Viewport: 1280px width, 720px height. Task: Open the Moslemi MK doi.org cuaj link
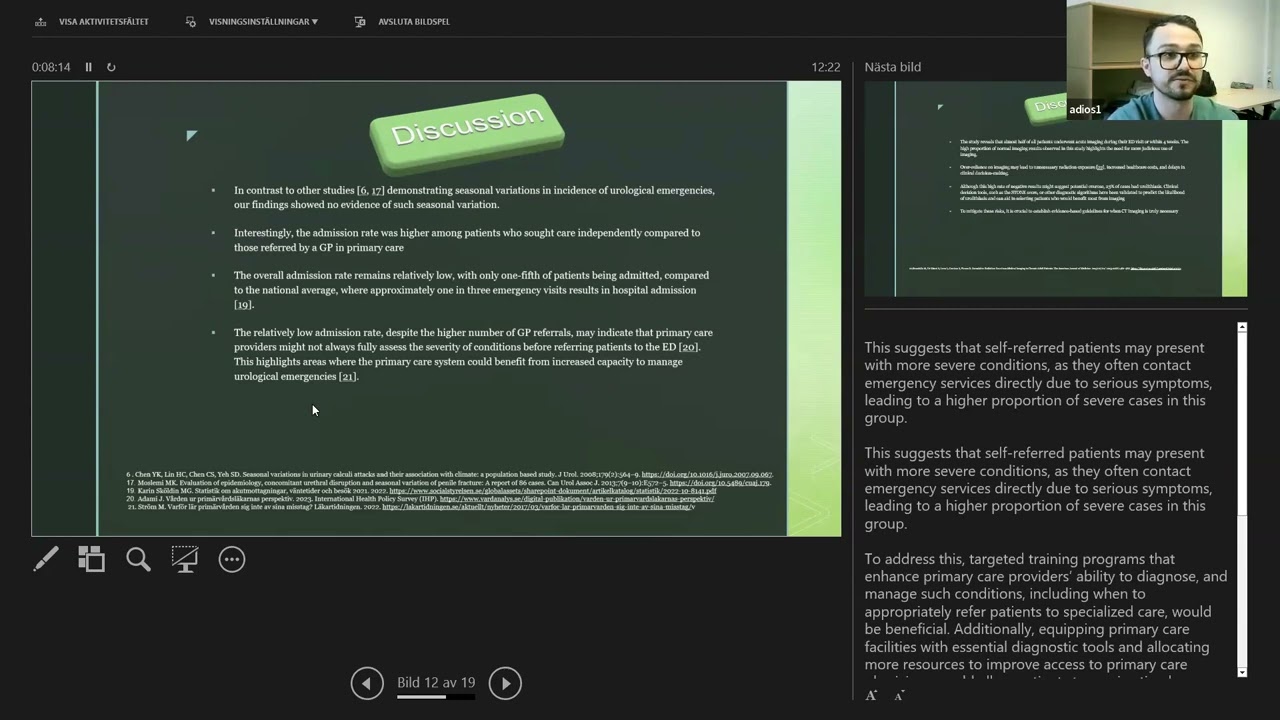pyautogui.click(x=720, y=483)
